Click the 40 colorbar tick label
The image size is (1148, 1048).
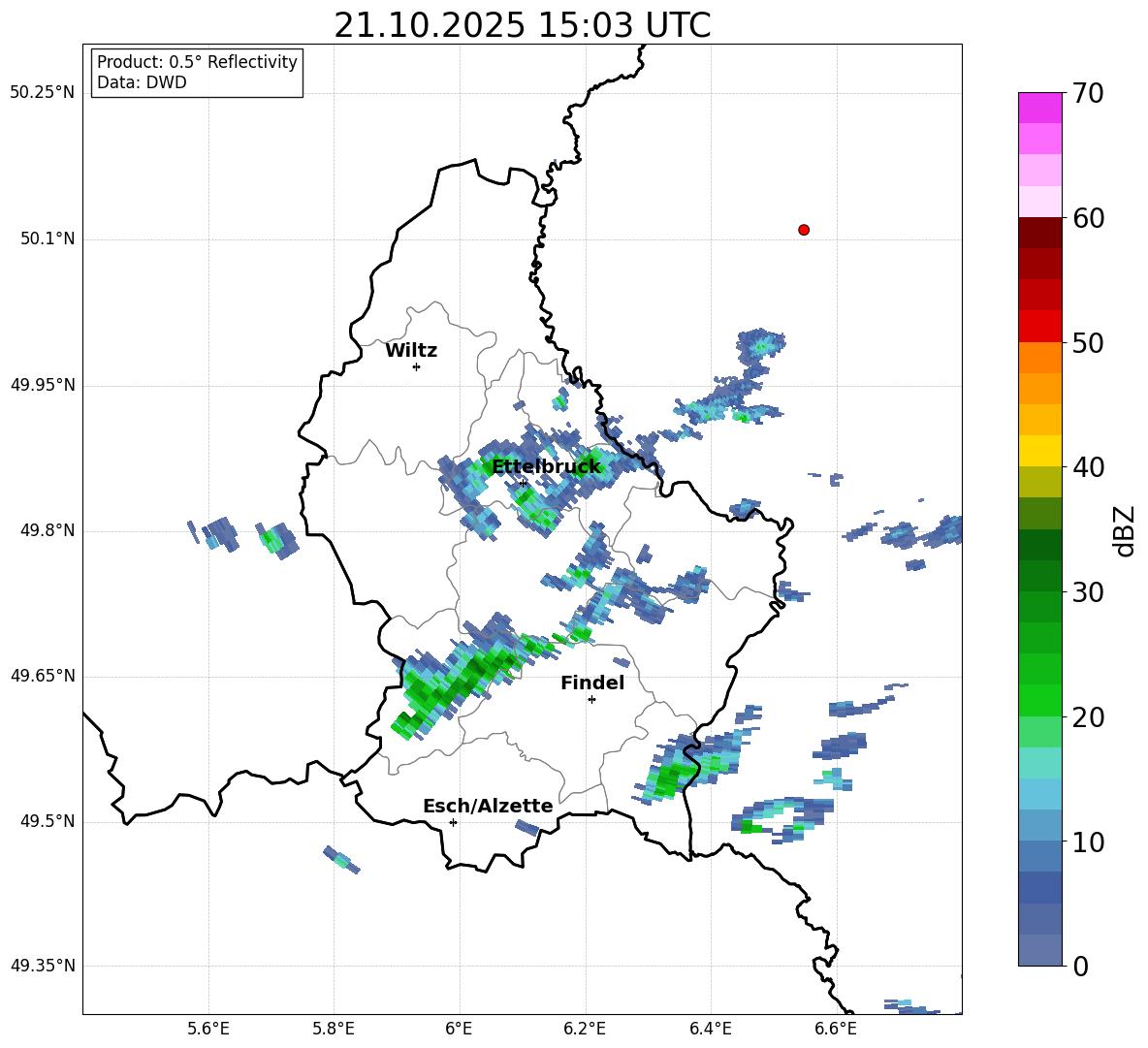click(x=1089, y=467)
